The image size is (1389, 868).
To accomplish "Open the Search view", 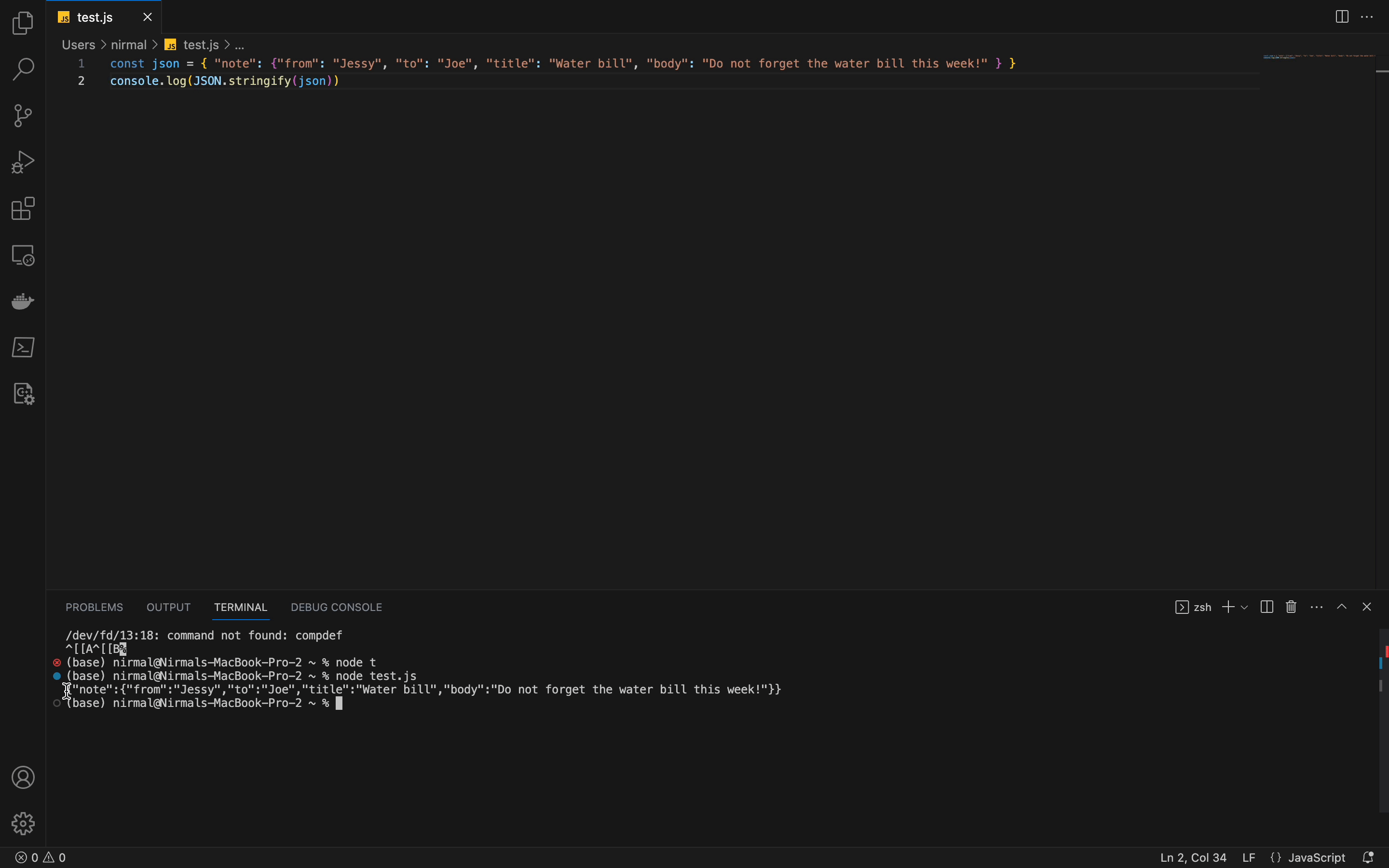I will [23, 69].
